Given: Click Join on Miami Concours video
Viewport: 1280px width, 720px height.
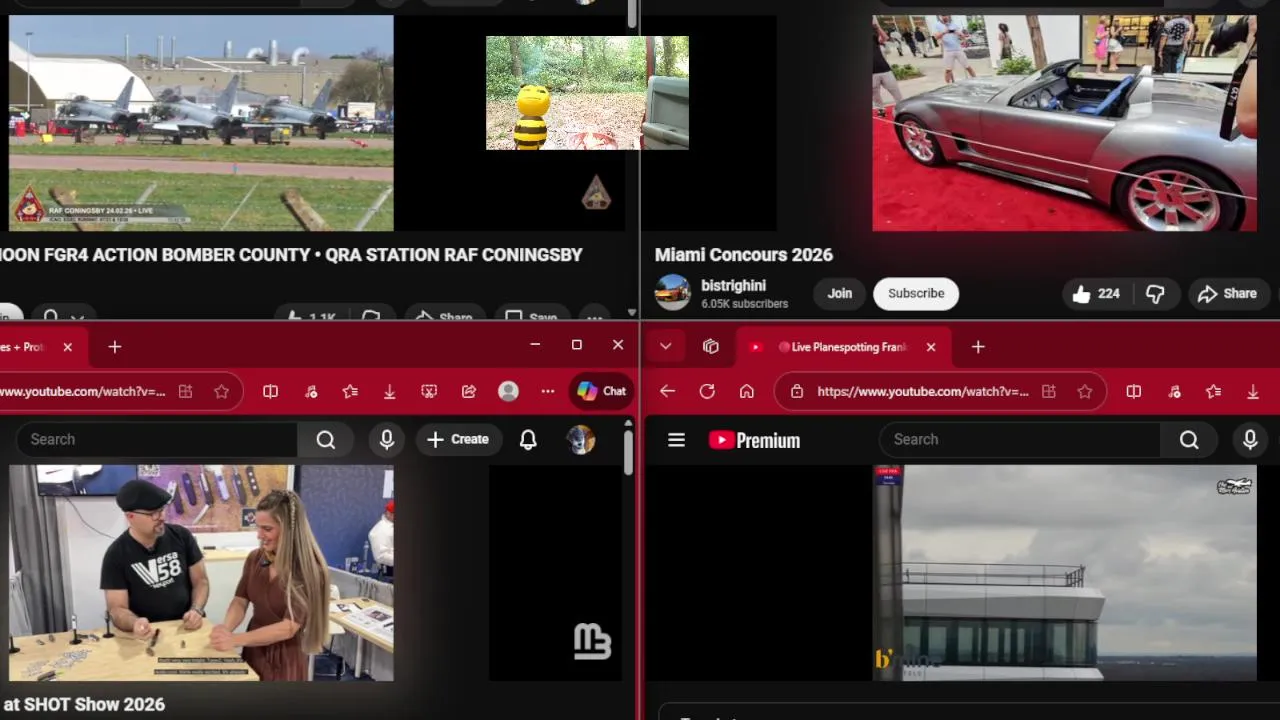Looking at the screenshot, I should click(840, 293).
